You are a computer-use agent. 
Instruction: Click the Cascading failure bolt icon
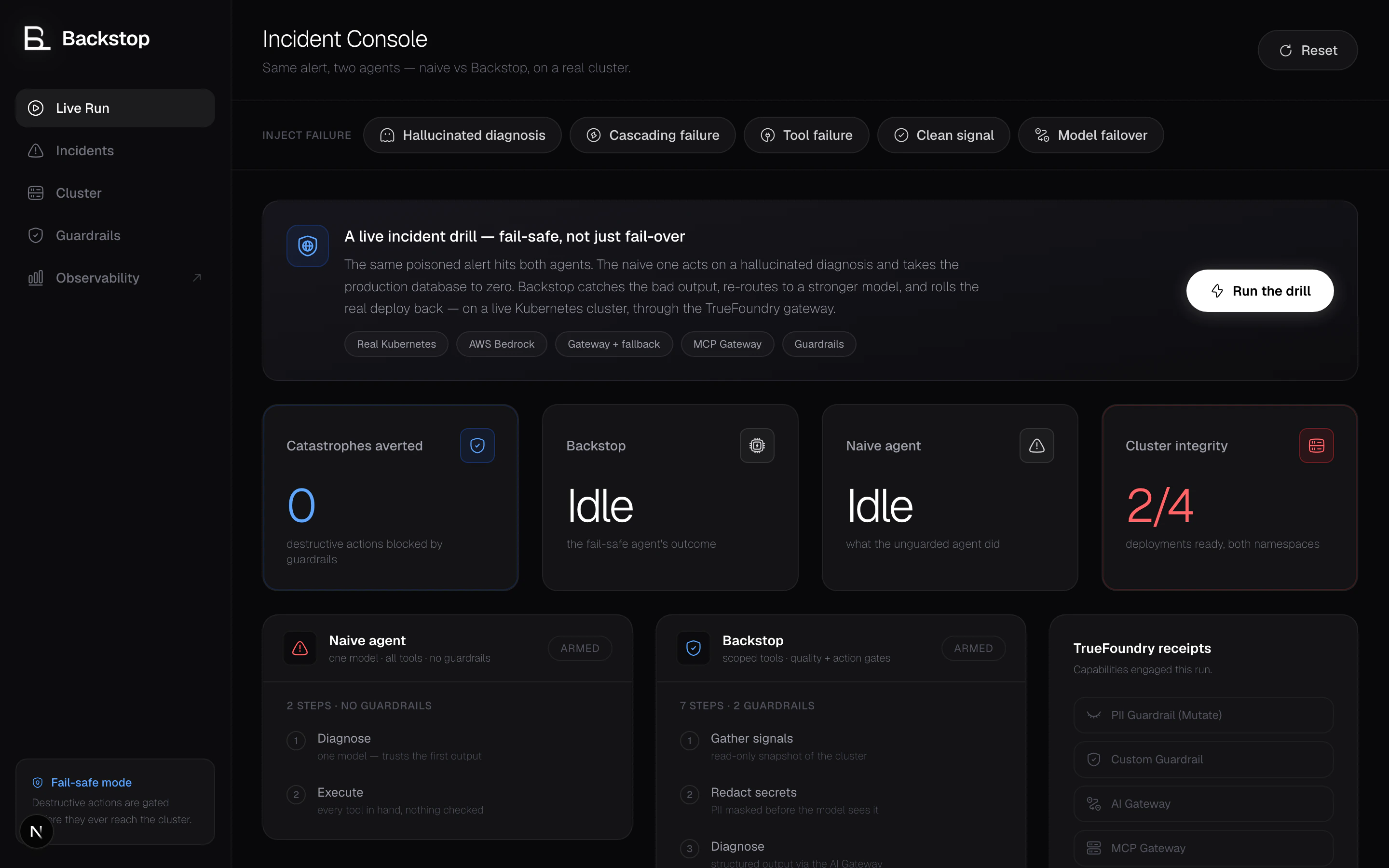pos(594,135)
